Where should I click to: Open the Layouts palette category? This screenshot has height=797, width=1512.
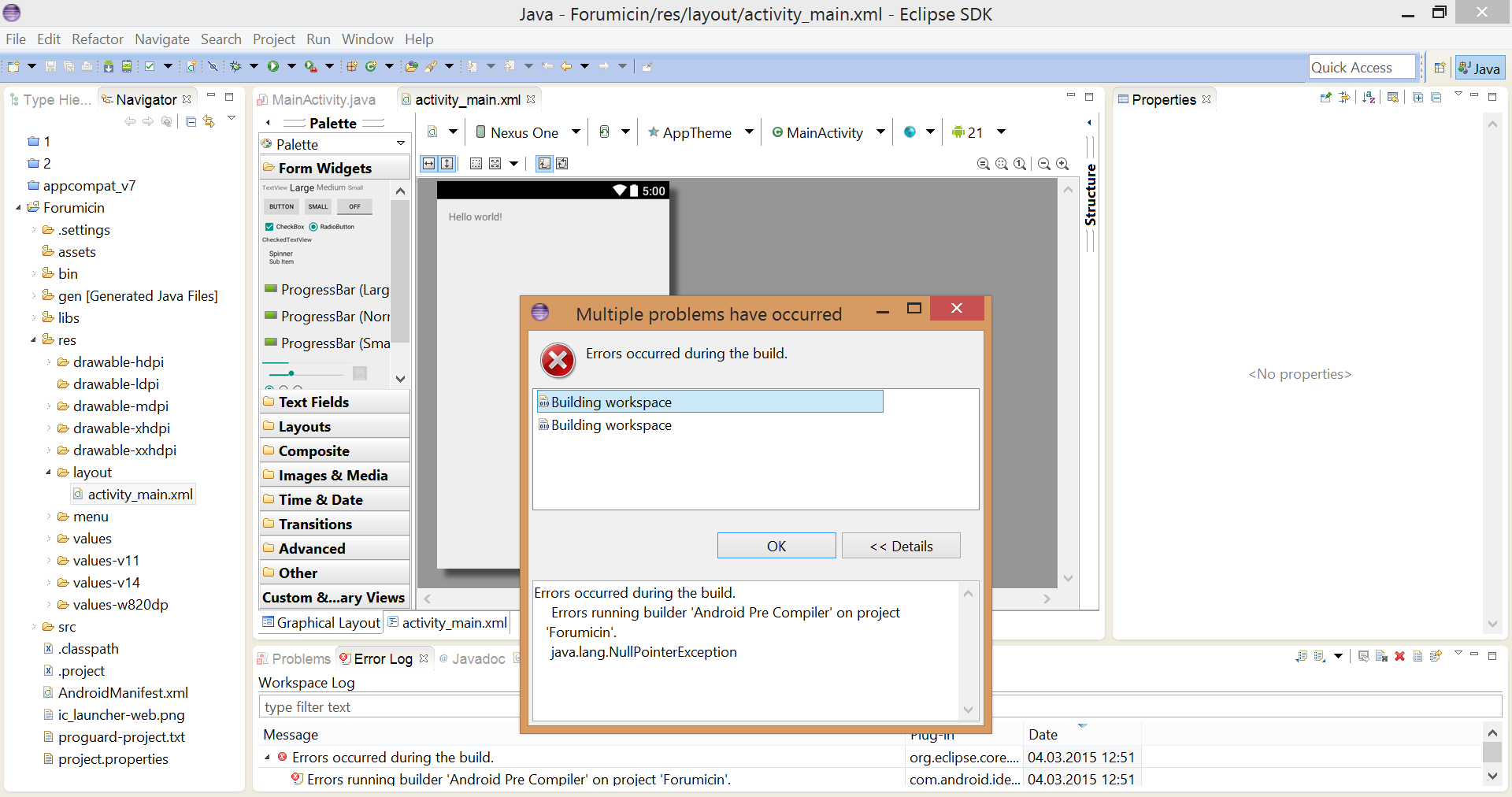(x=335, y=427)
